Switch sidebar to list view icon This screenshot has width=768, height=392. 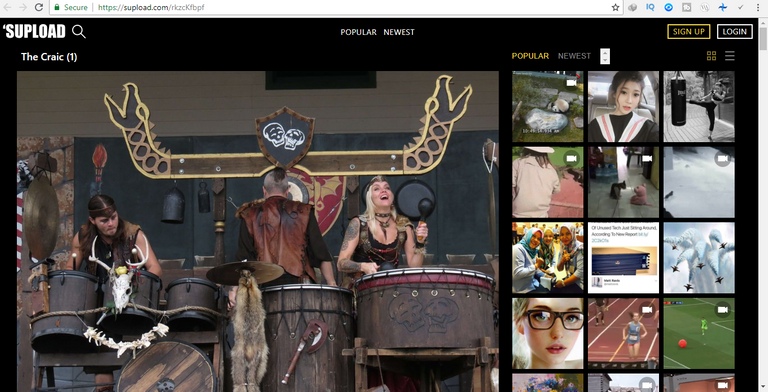pyautogui.click(x=730, y=56)
